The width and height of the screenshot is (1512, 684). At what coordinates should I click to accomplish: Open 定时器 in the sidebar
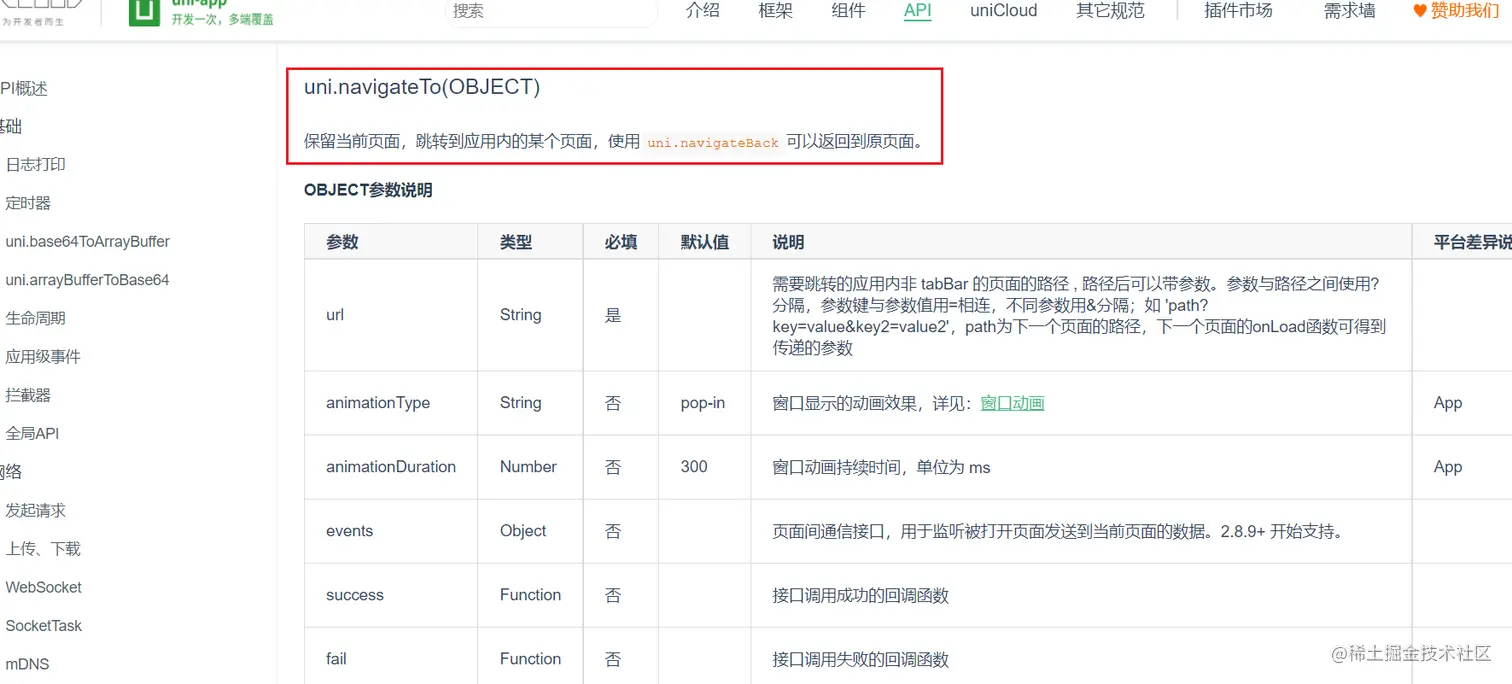(x=28, y=203)
